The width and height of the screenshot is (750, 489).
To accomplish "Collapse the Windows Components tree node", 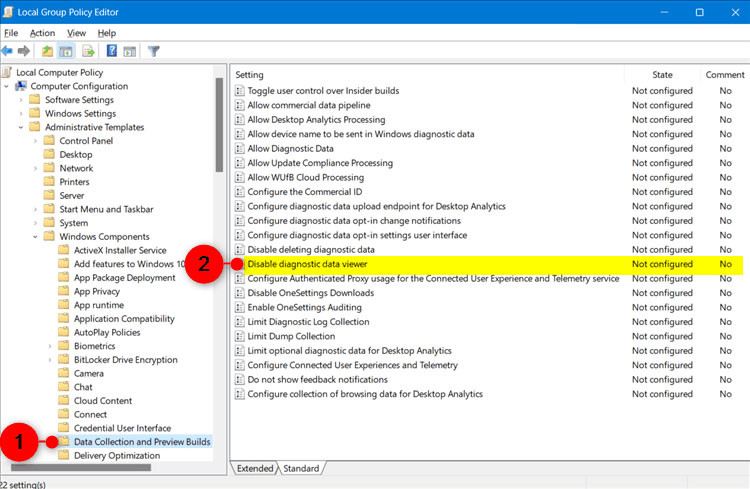I will coord(36,237).
